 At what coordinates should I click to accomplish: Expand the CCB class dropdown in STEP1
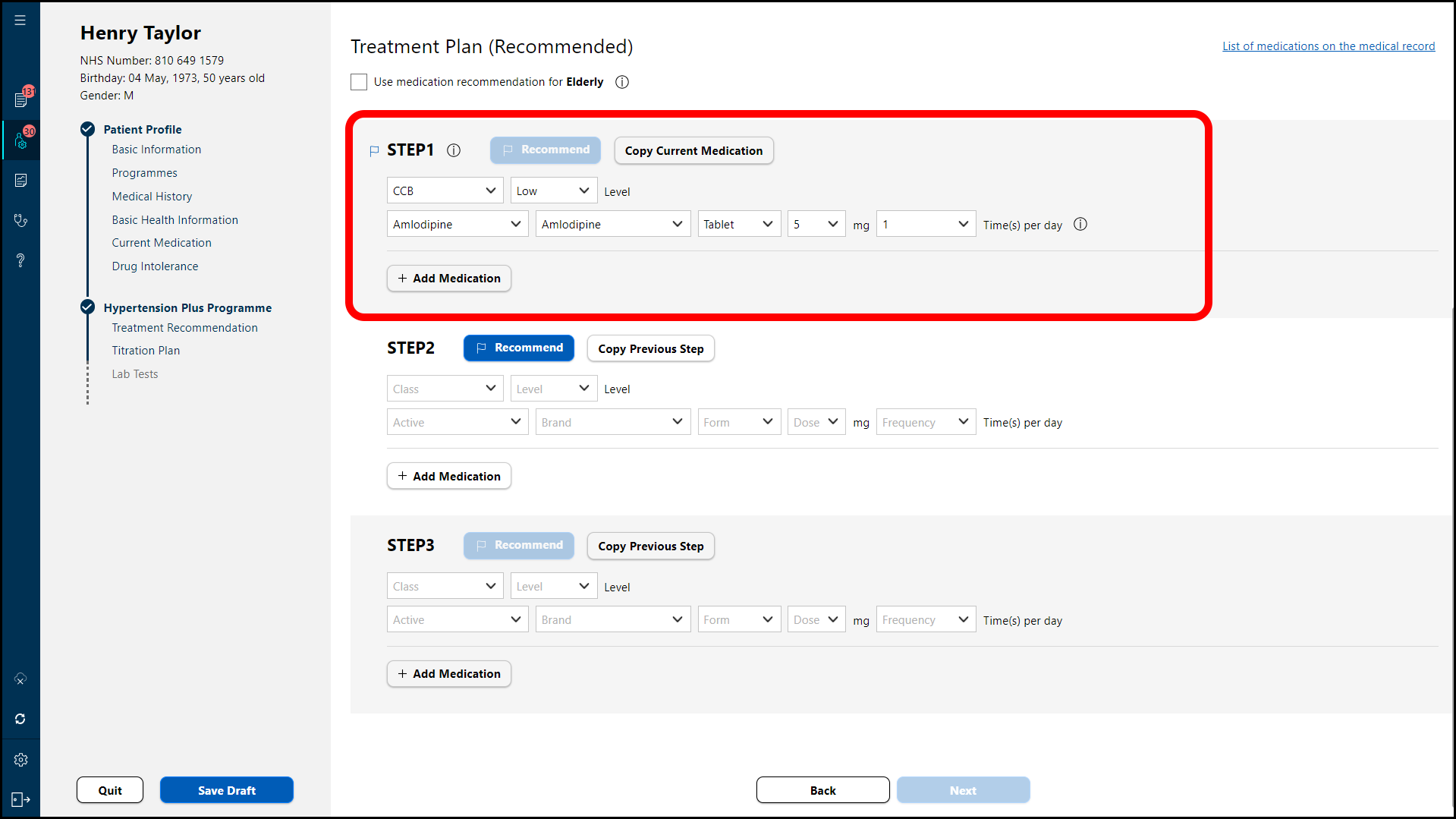click(x=445, y=191)
